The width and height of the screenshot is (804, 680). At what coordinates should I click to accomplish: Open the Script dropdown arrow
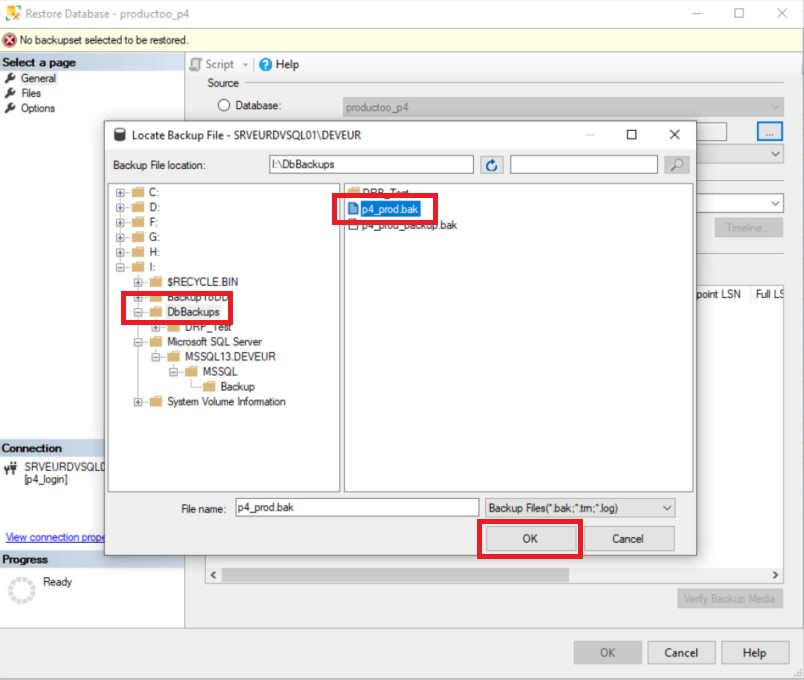[246, 64]
